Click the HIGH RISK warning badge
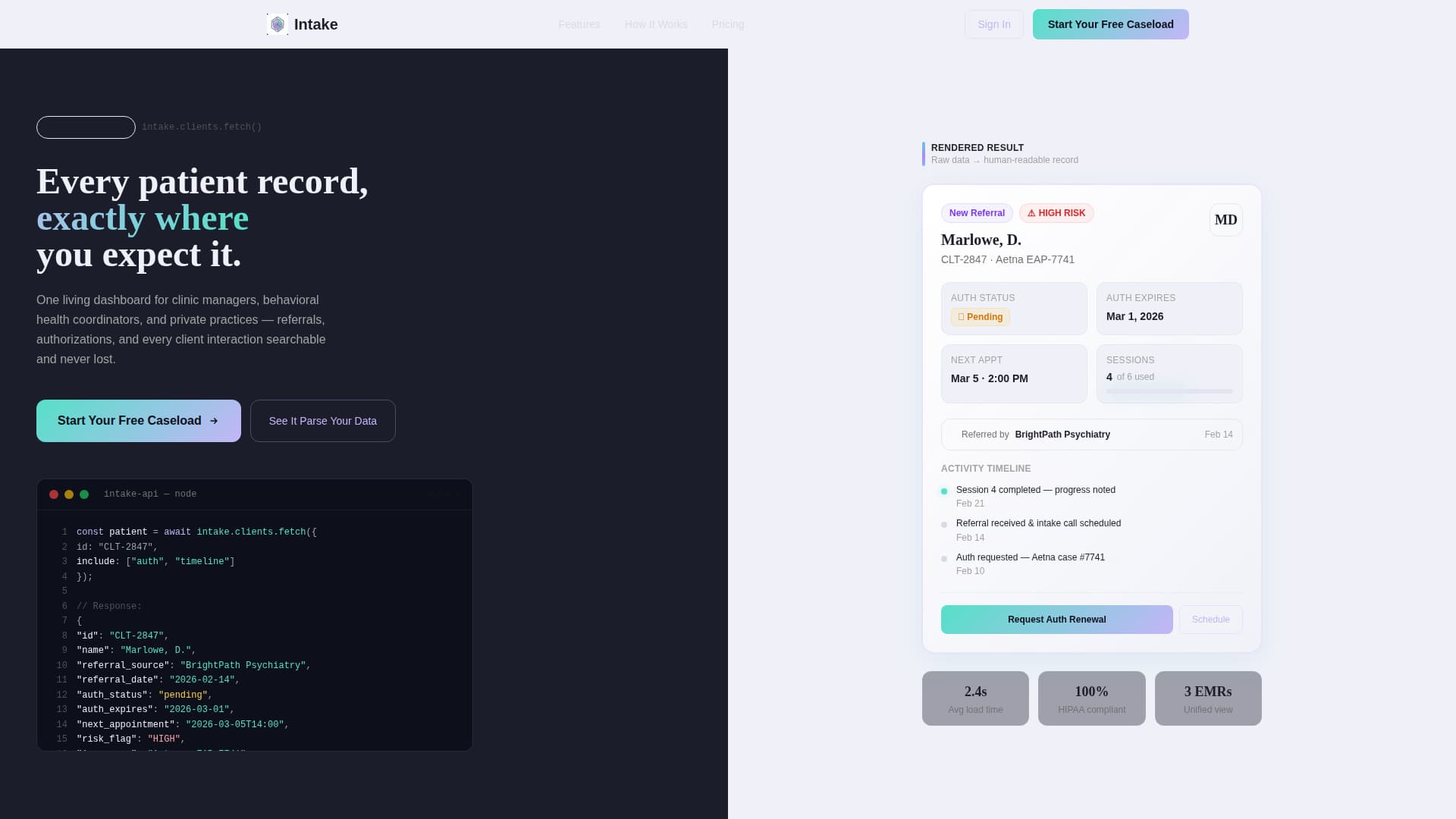Image resolution: width=1456 pixels, height=819 pixels. click(1056, 213)
